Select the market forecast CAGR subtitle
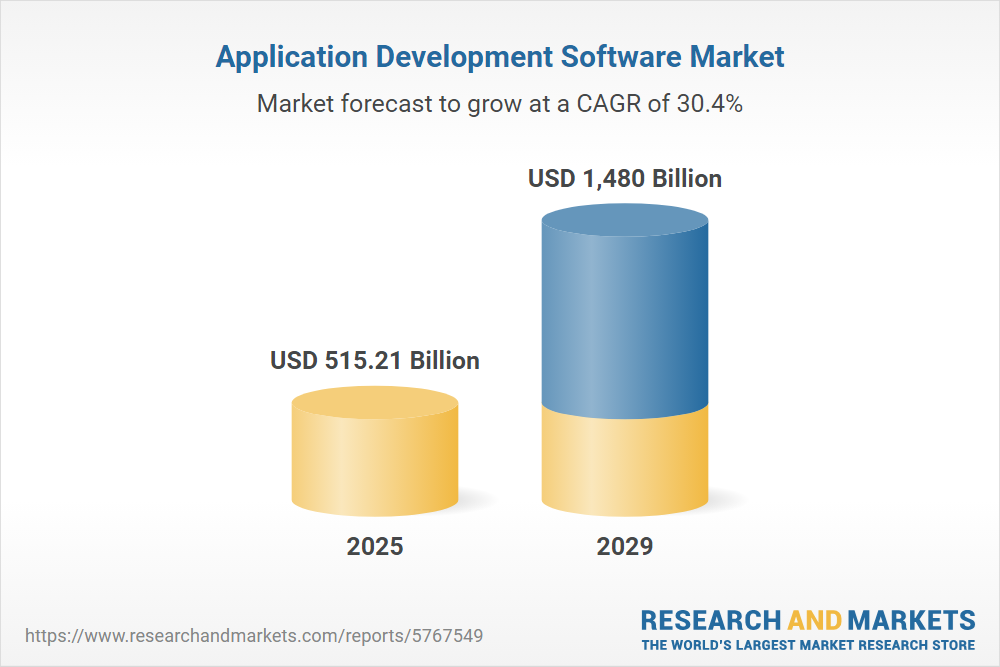The height and width of the screenshot is (667, 1000). pyautogui.click(x=500, y=103)
